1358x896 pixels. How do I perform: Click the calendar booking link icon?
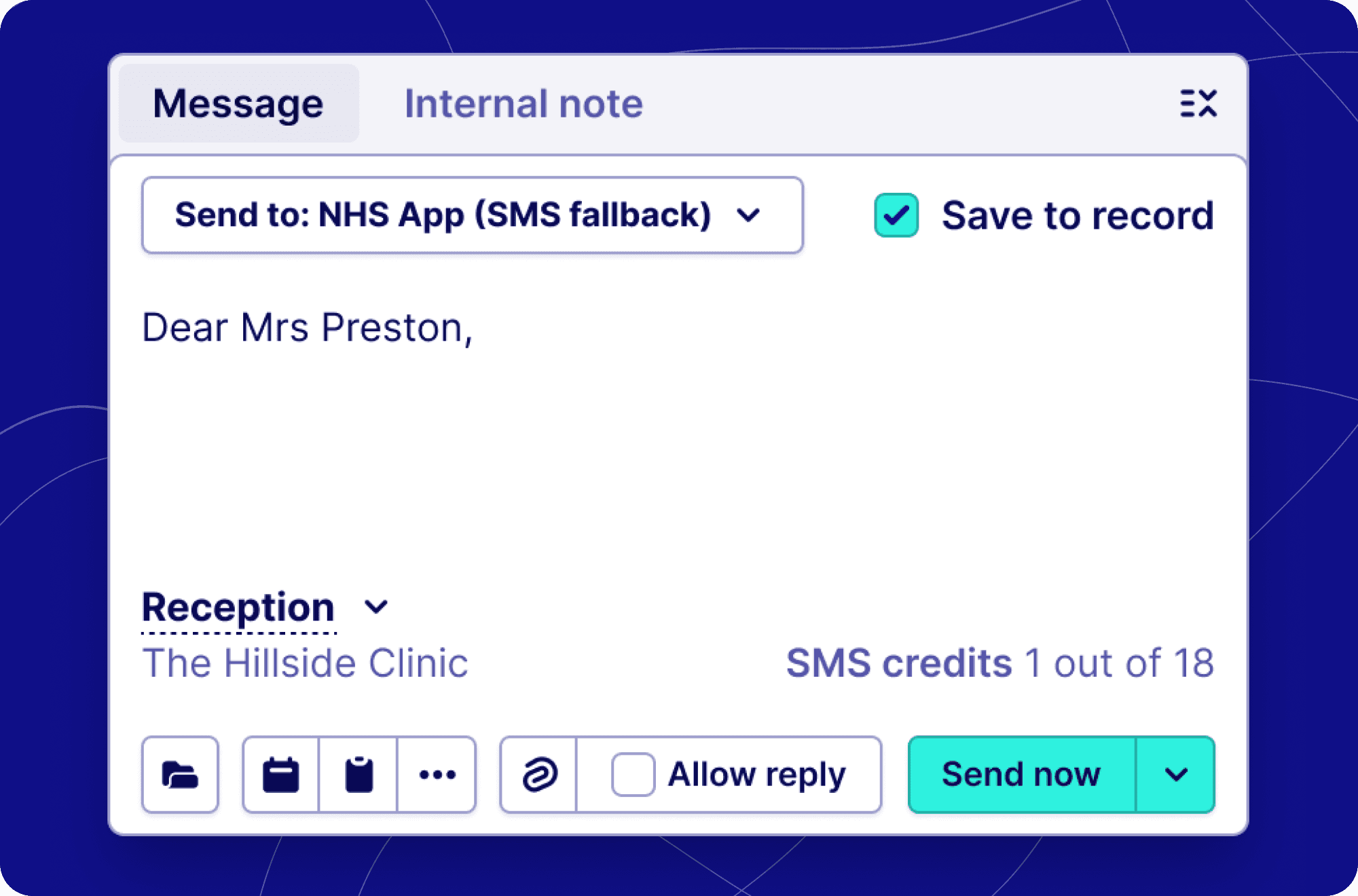[280, 774]
